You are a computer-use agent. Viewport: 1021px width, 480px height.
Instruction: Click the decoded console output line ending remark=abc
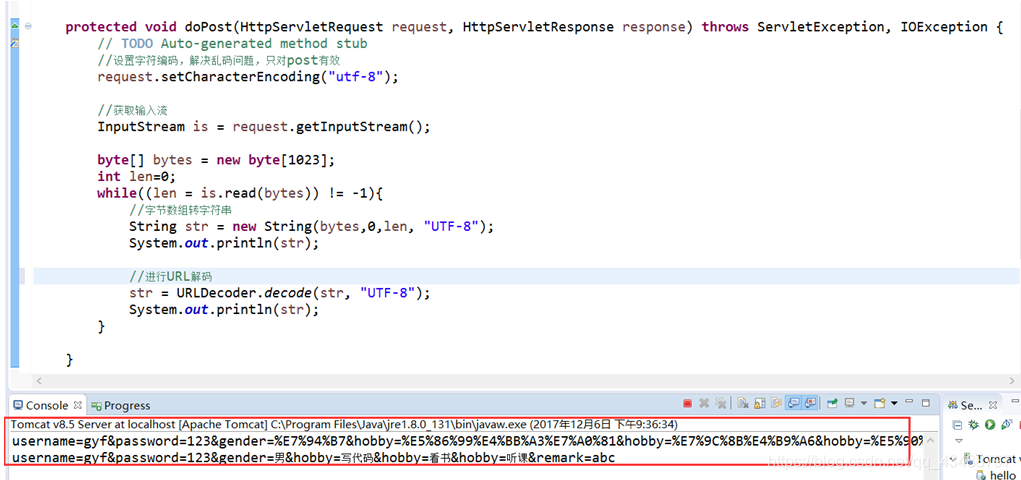point(313,457)
